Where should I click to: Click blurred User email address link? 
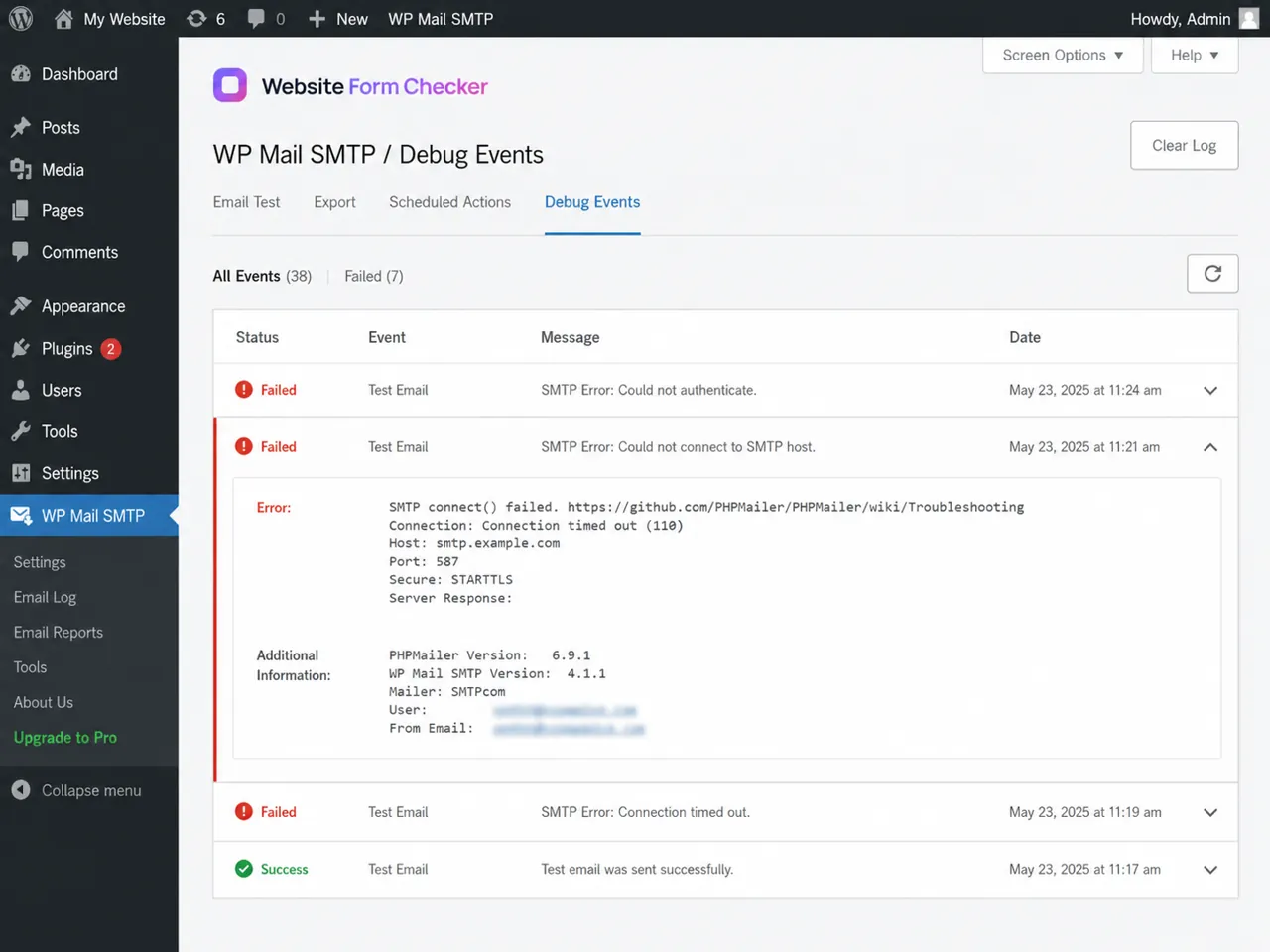pos(565,710)
